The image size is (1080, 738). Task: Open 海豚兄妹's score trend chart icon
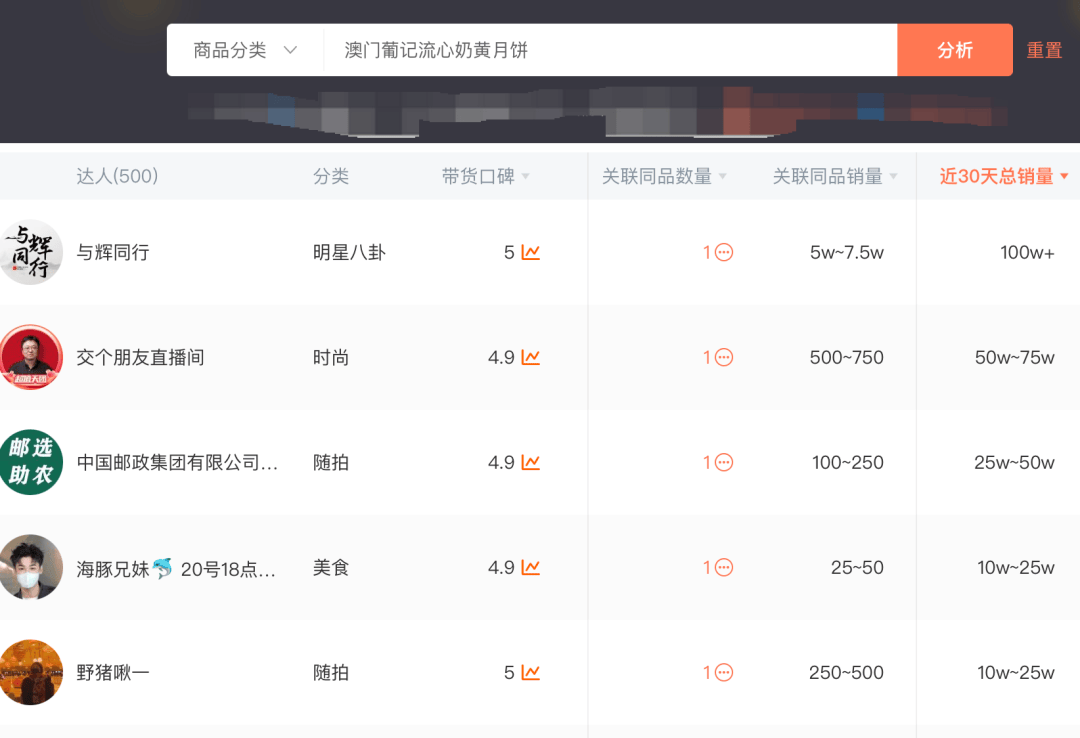coord(532,568)
